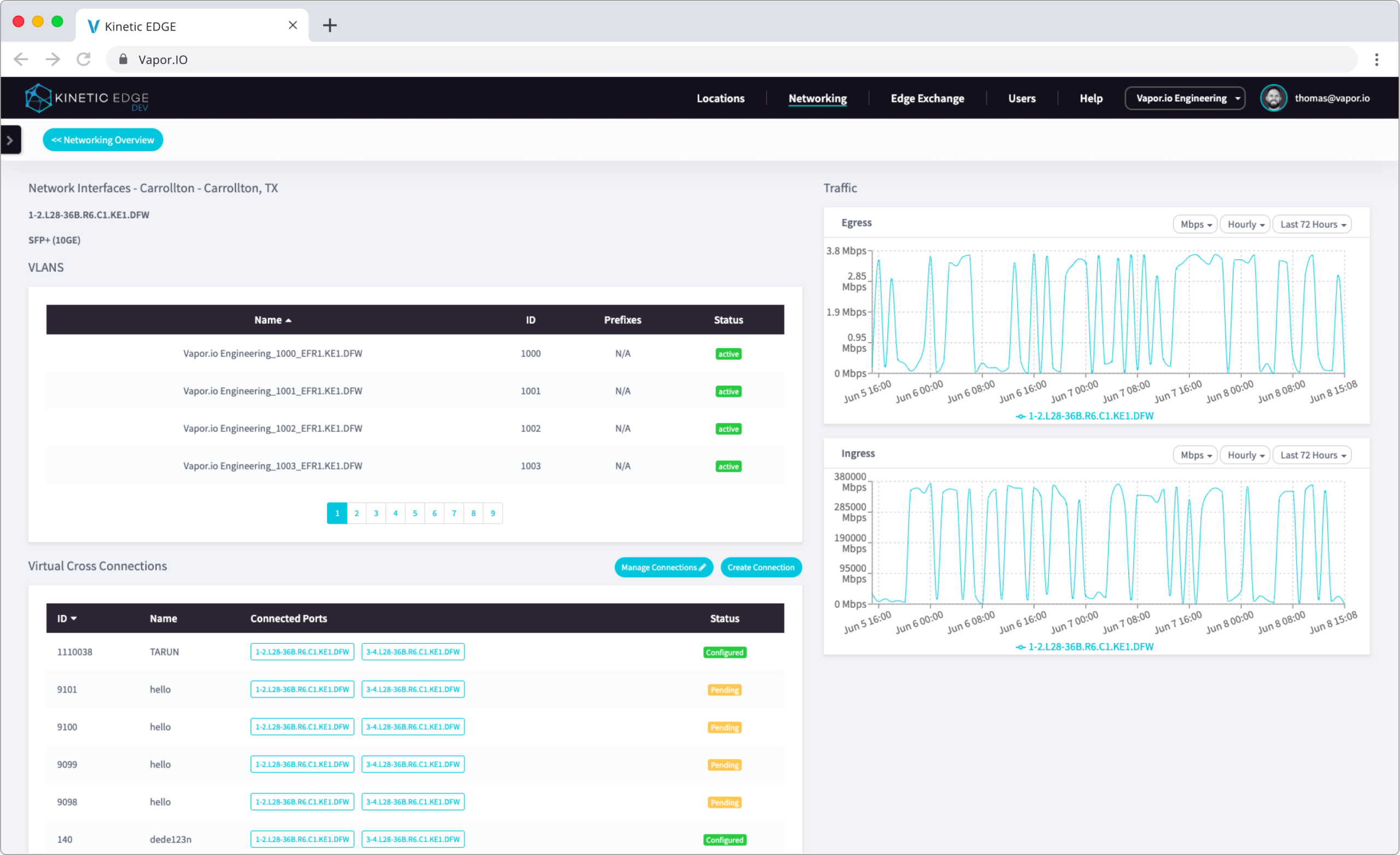
Task: Select the Kinetic EDGE browser tab
Action: (x=192, y=26)
